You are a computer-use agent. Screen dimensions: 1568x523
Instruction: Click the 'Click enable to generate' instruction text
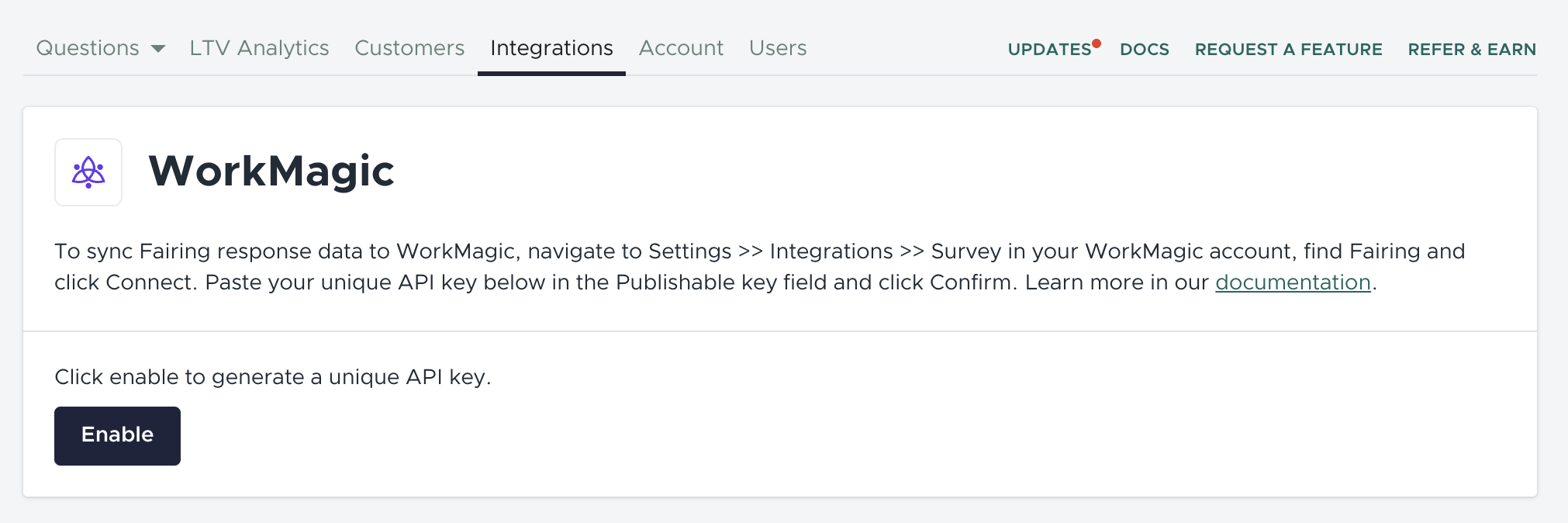[x=272, y=377]
